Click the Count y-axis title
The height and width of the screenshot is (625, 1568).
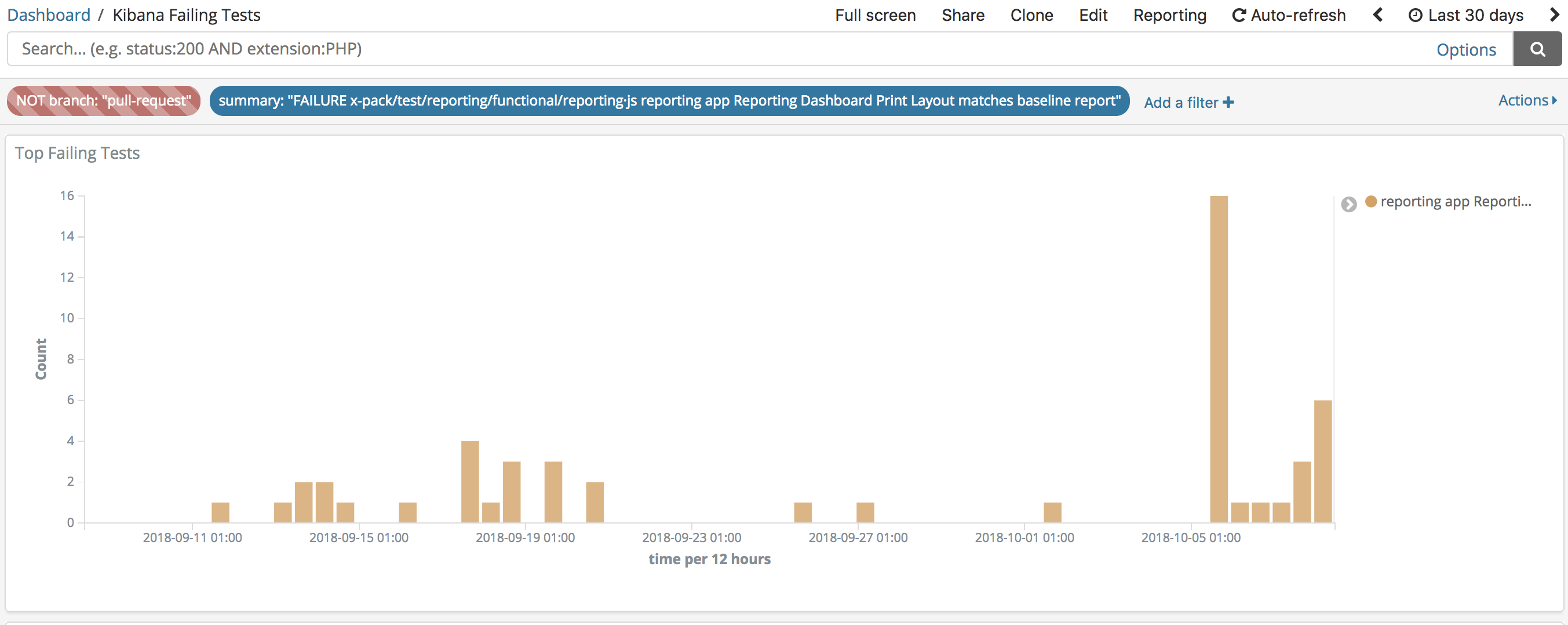coord(41,359)
